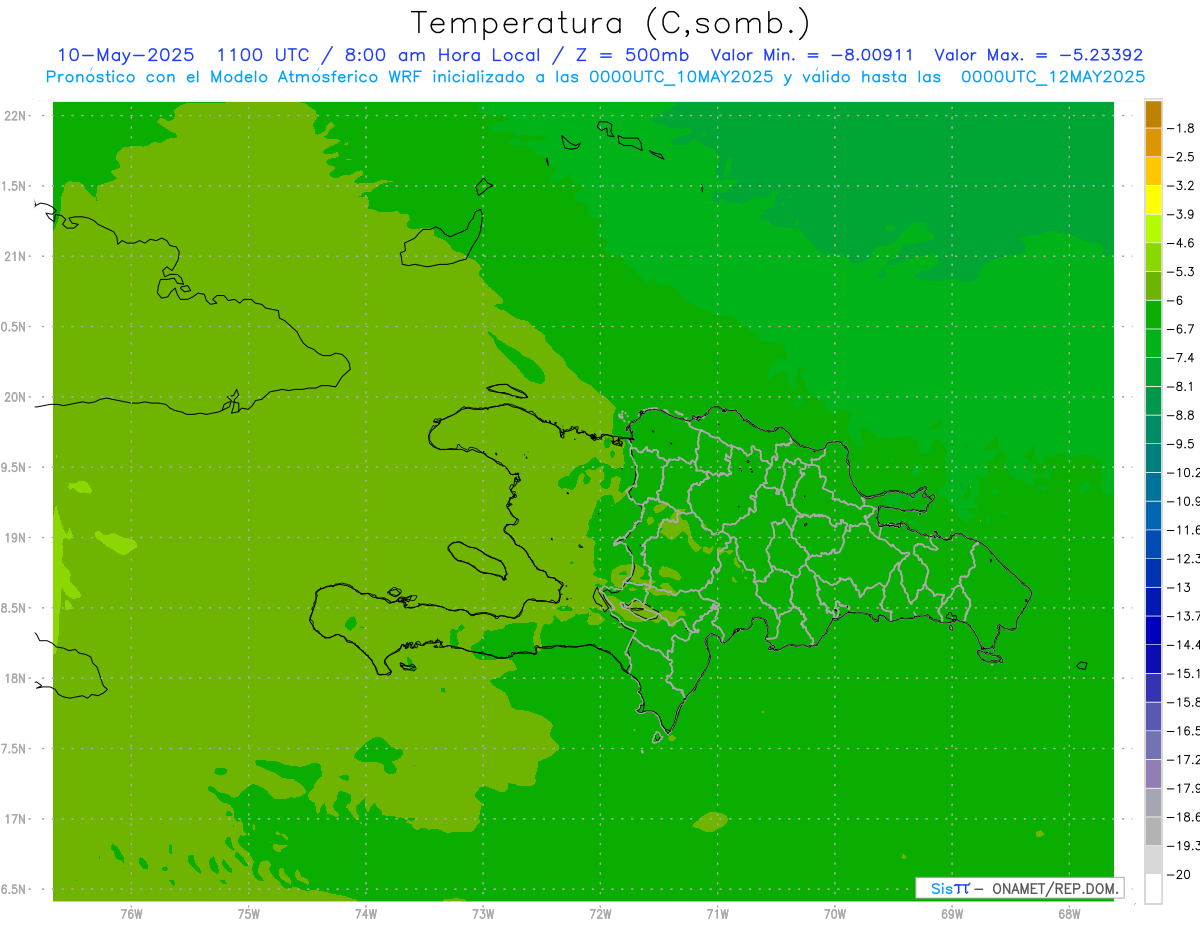
Task: Click the blue swatch between -13.7 and -14.4
Action: tap(1153, 630)
